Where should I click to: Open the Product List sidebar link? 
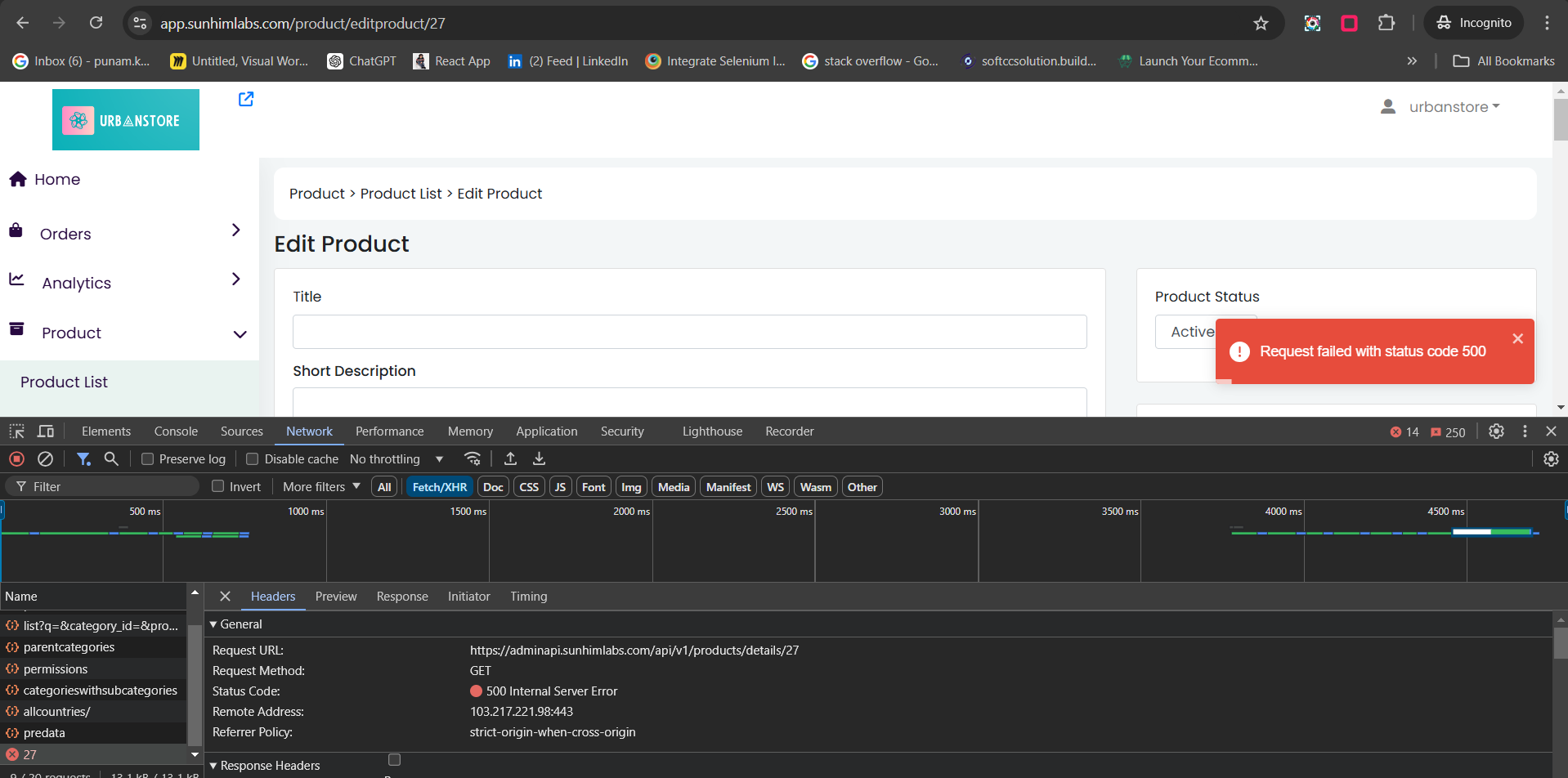click(64, 382)
